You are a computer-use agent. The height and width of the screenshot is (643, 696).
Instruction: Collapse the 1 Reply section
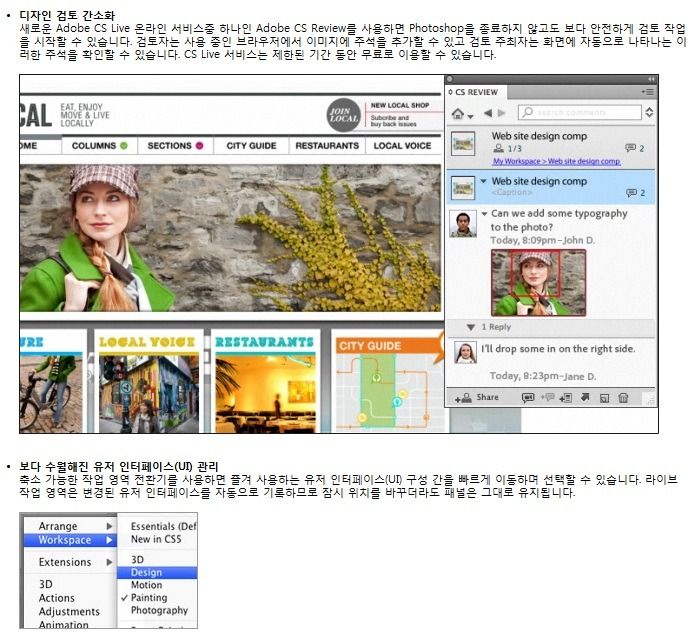point(471,327)
